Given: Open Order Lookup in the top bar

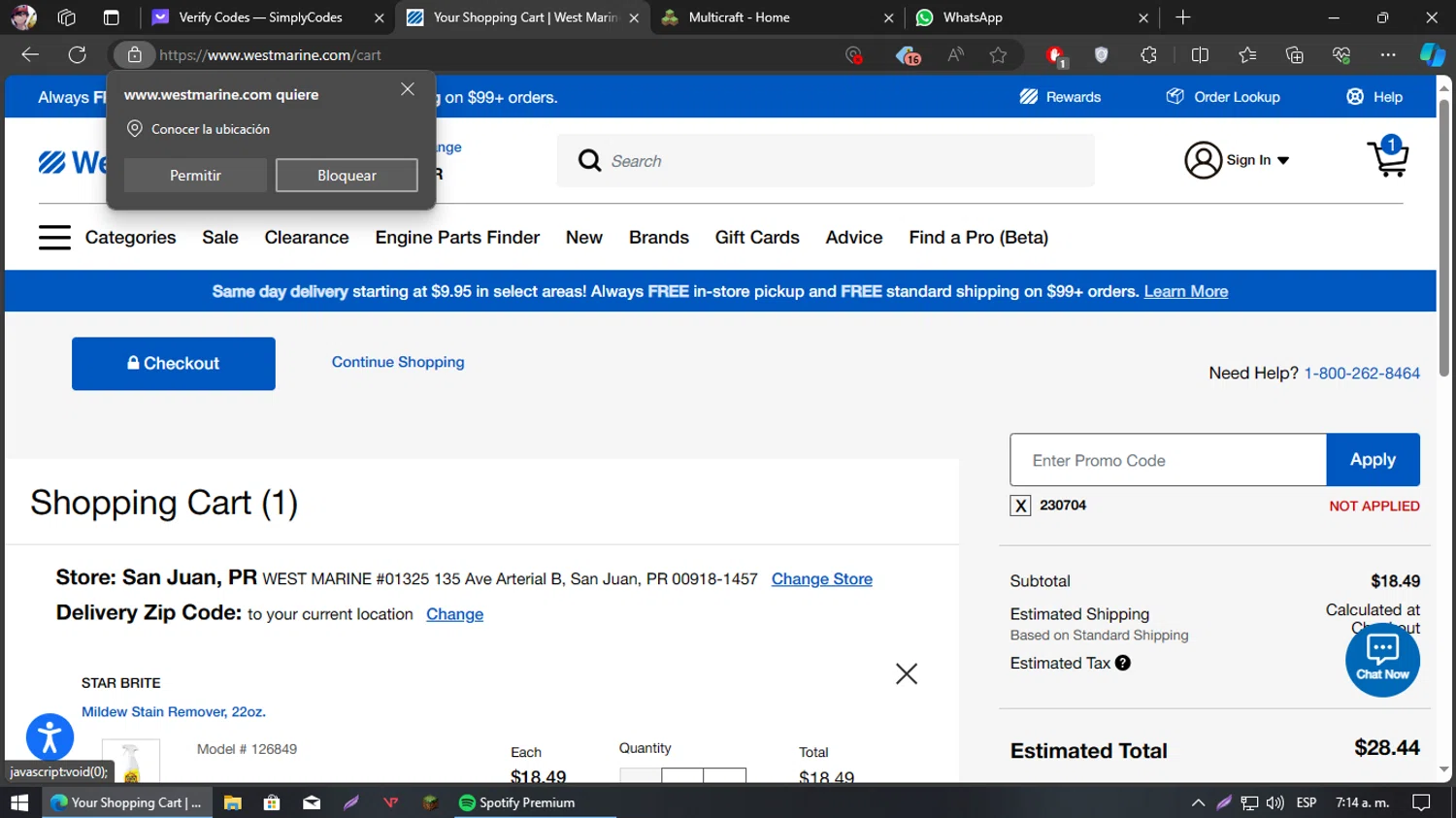Looking at the screenshot, I should (x=1223, y=97).
